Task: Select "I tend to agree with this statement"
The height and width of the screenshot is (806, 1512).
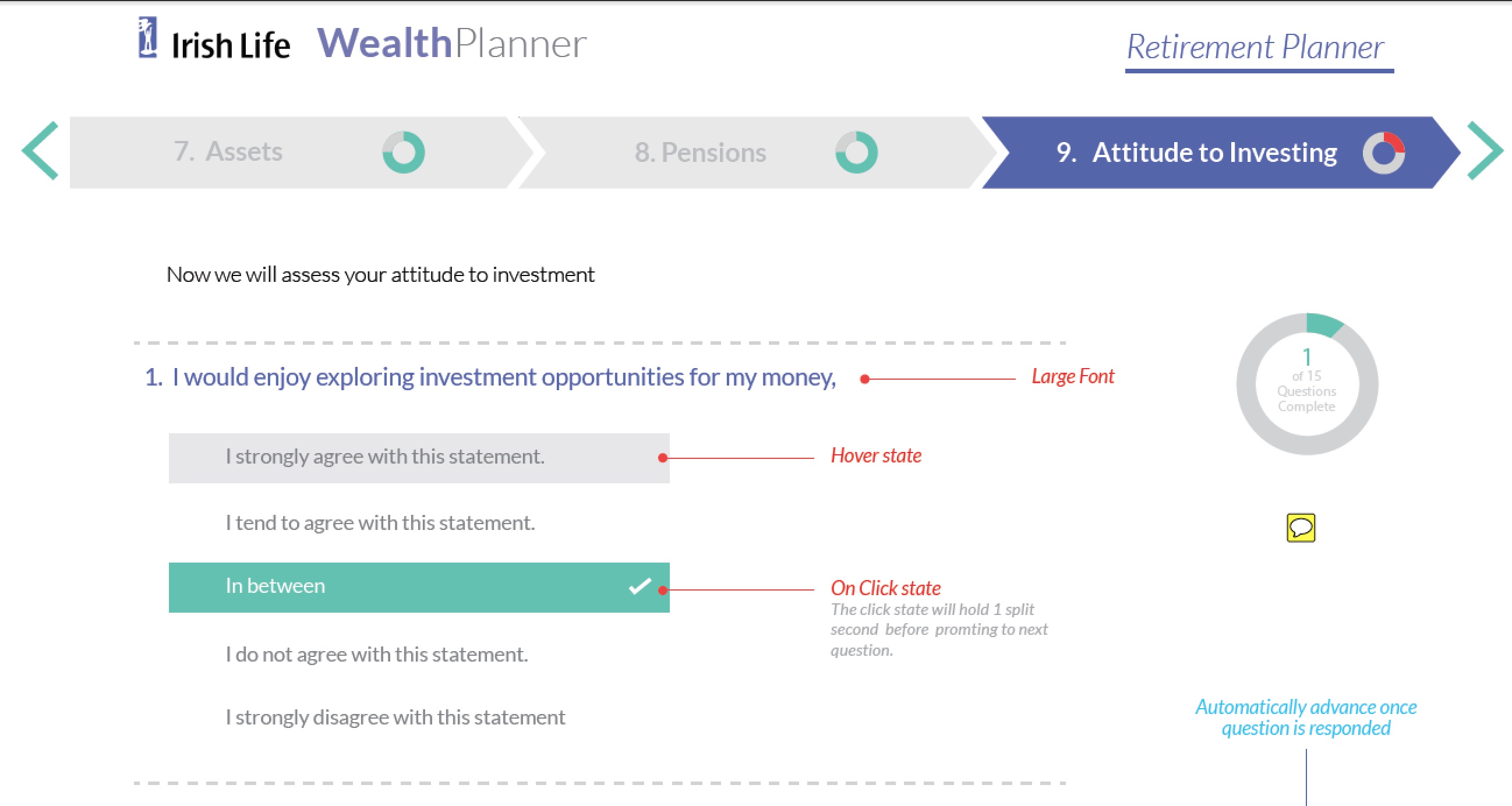Action: coord(380,523)
